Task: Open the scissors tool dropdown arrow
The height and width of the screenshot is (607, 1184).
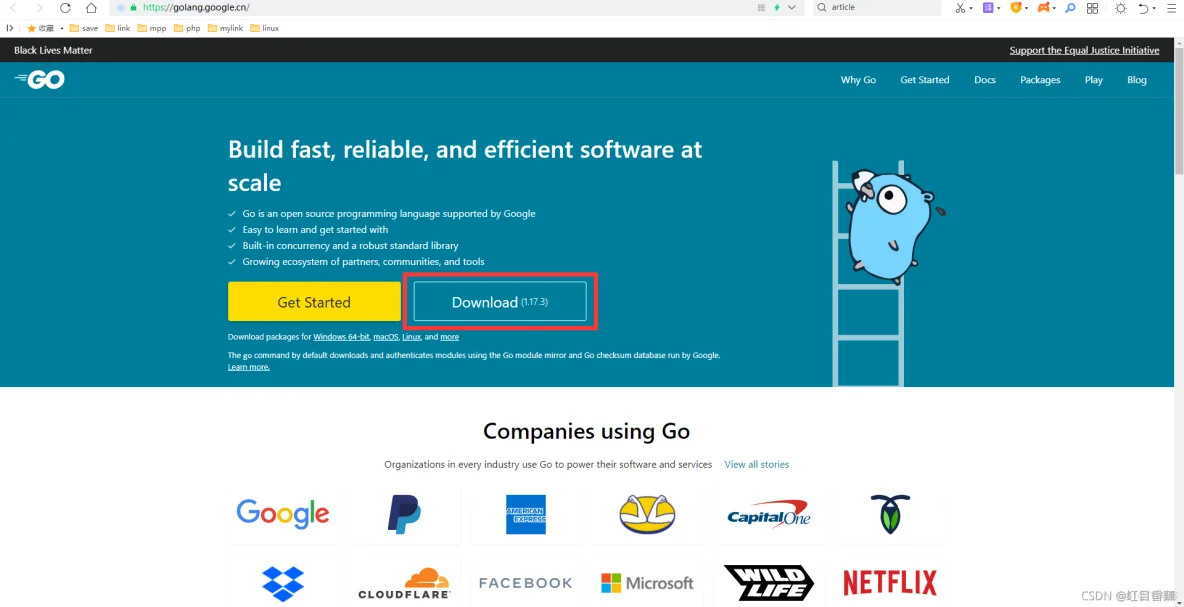Action: 970,8
